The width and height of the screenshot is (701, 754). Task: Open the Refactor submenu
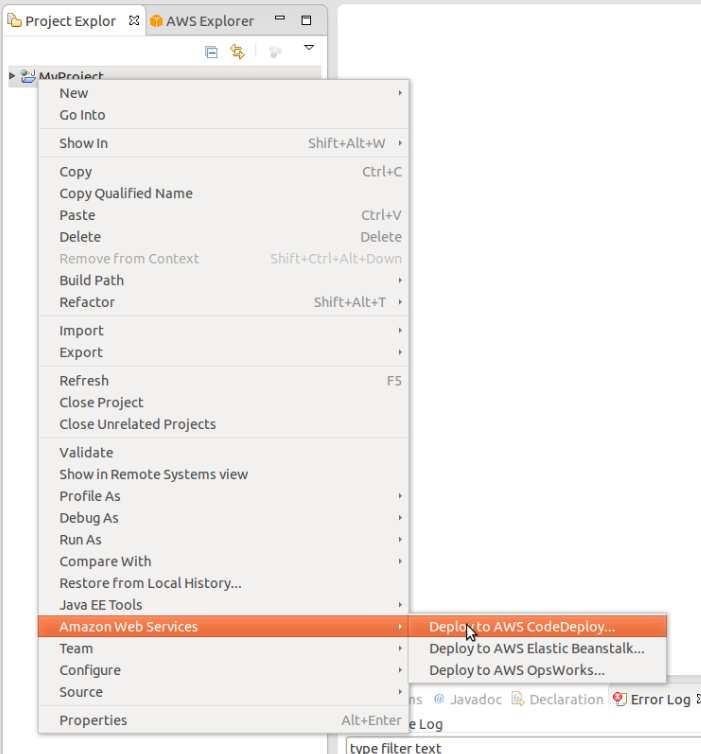pyautogui.click(x=224, y=302)
